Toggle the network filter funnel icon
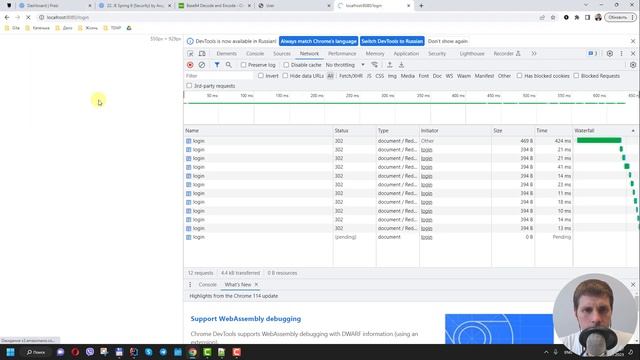The height and width of the screenshot is (360, 640). pos(217,65)
